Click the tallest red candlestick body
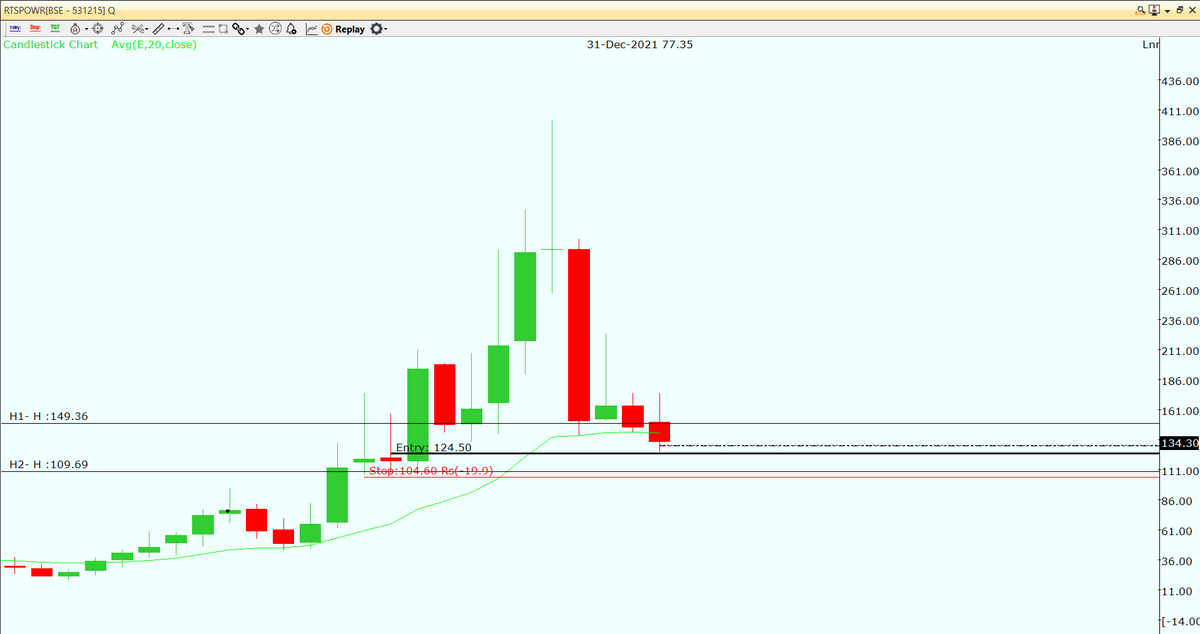 579,335
